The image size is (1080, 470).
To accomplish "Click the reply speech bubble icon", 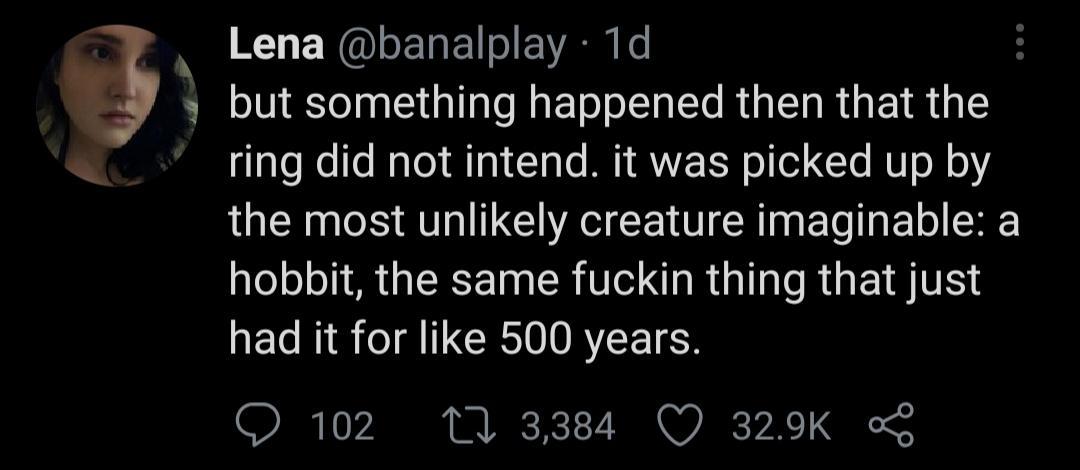I will [x=256, y=427].
